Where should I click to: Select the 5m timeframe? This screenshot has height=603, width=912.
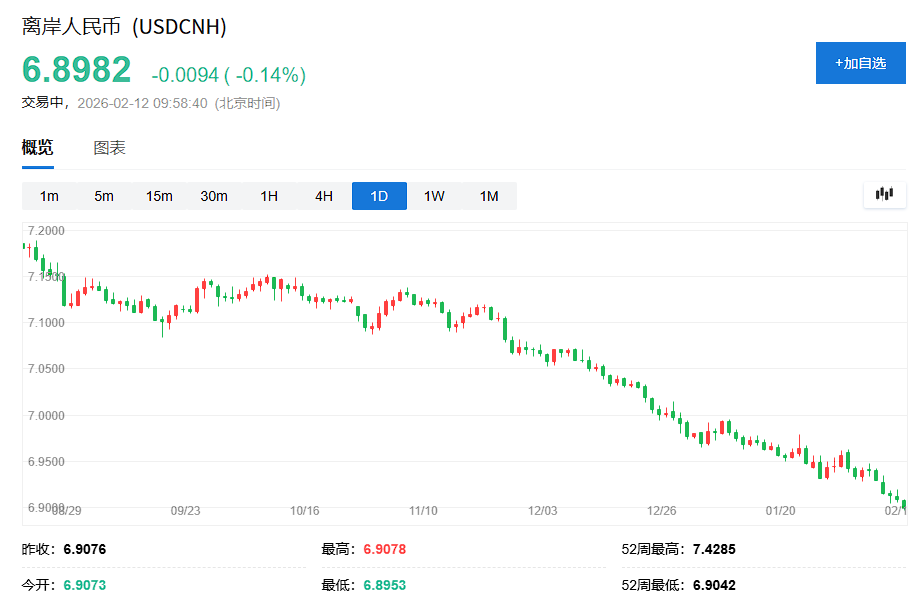[103, 195]
